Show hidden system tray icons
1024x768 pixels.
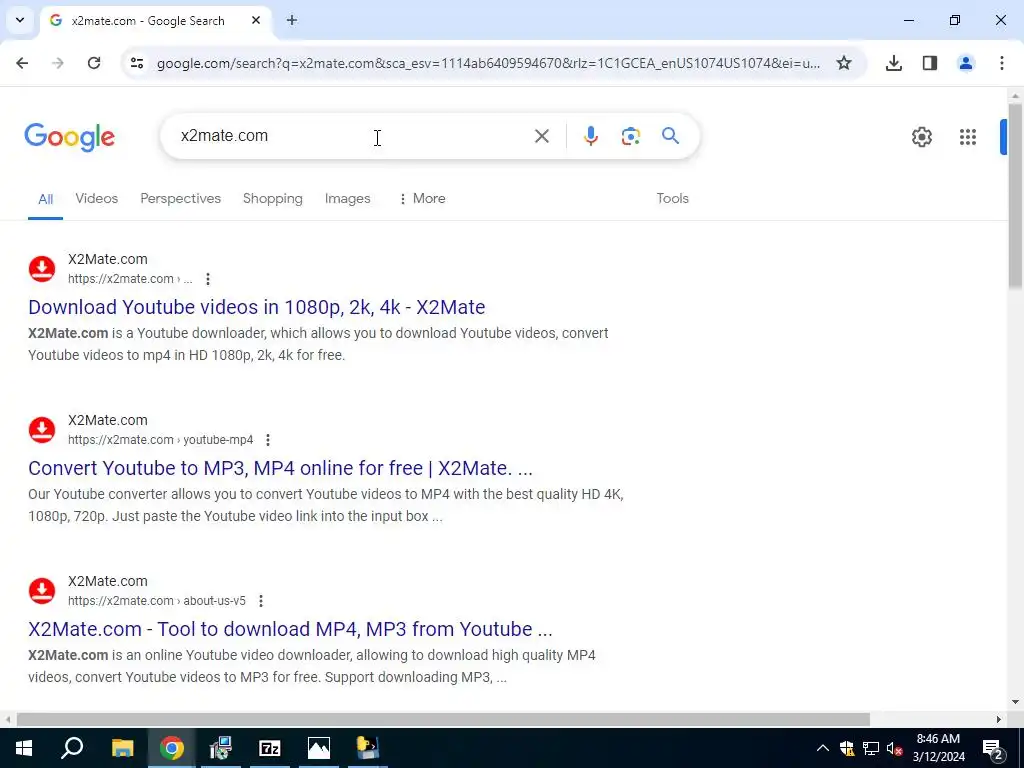tap(823, 748)
